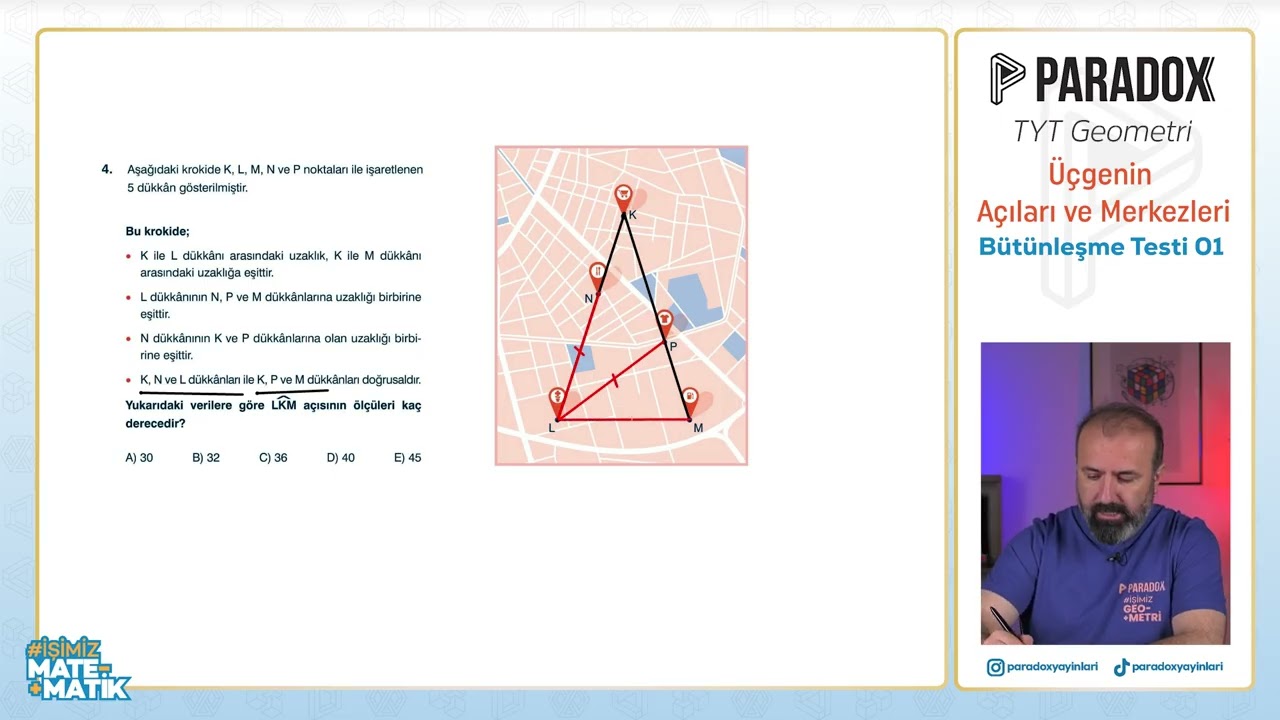Click the bullet starting "L dükkânının N, P ve M"
The image size is (1280, 720).
tap(280, 306)
